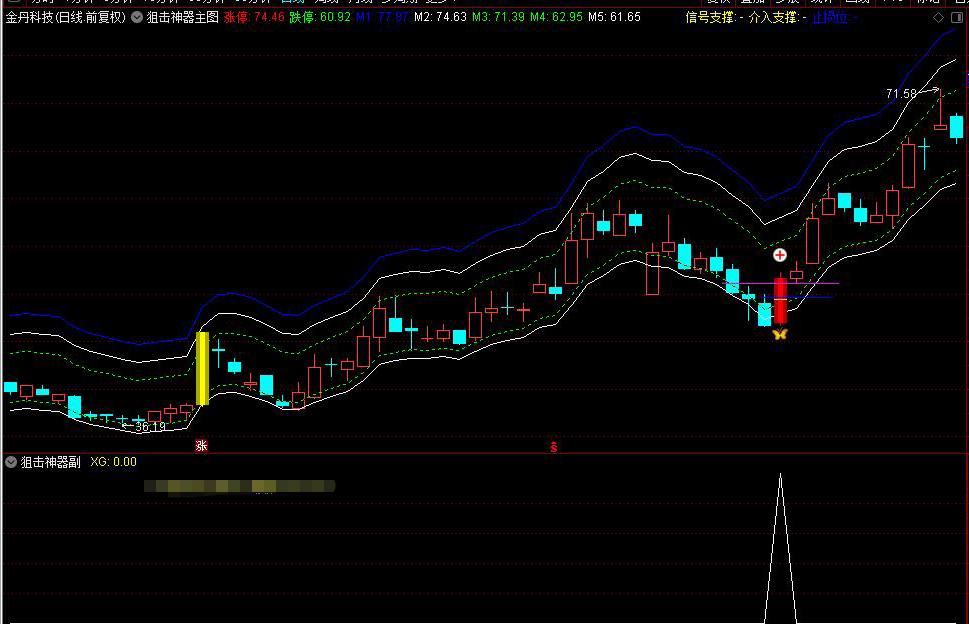The image size is (969, 624).
Task: Click the M1 77.87 value
Action: [x=382, y=17]
